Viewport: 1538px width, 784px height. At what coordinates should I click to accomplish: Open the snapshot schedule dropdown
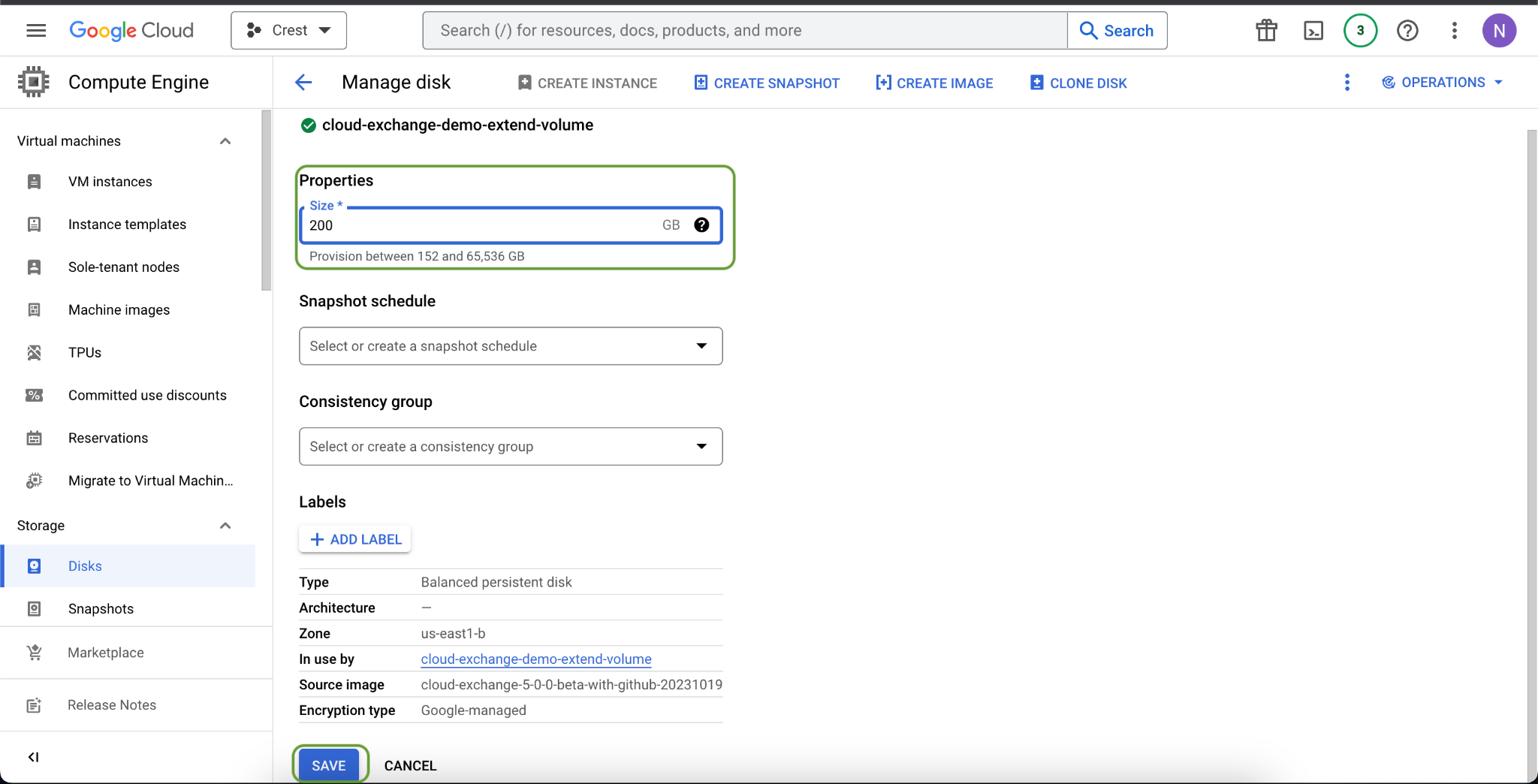(x=511, y=346)
